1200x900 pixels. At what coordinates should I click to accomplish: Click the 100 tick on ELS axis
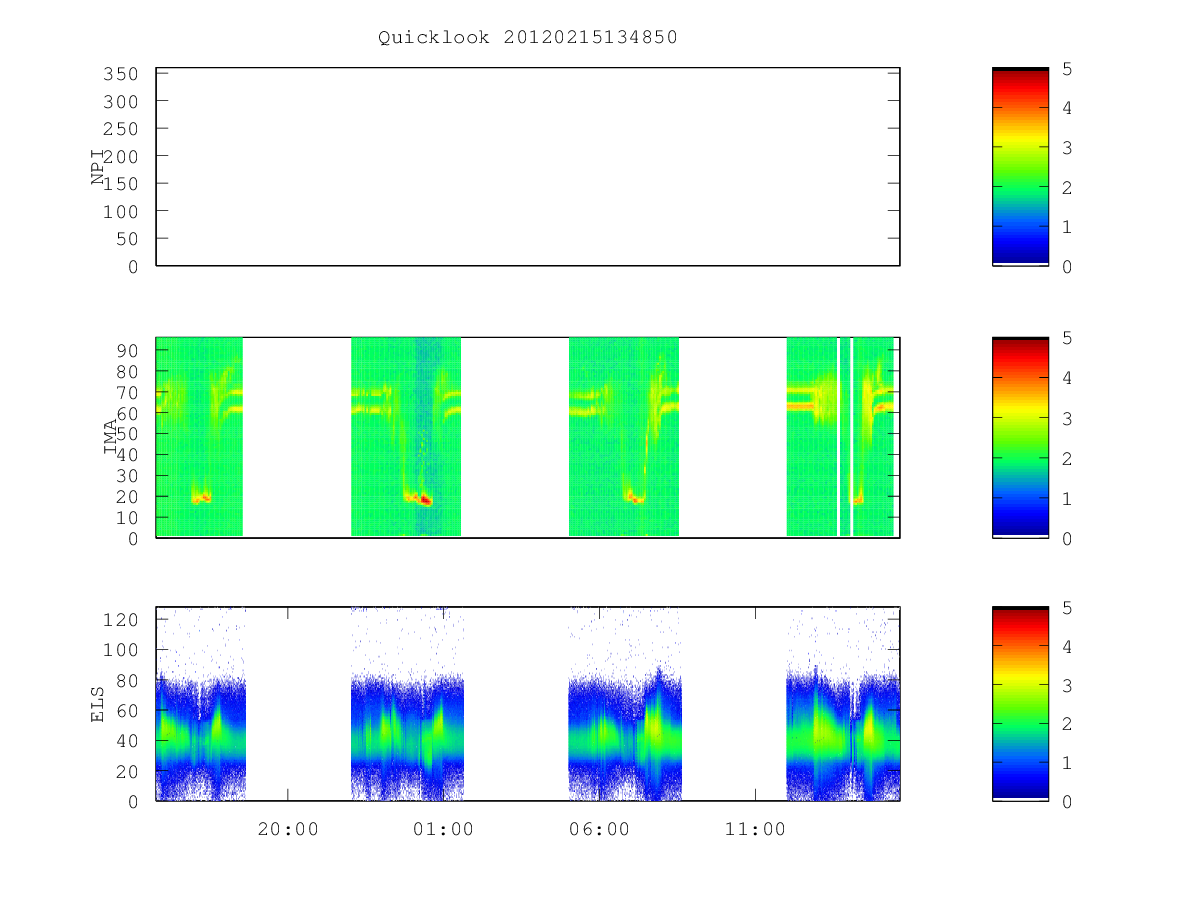coord(122,650)
